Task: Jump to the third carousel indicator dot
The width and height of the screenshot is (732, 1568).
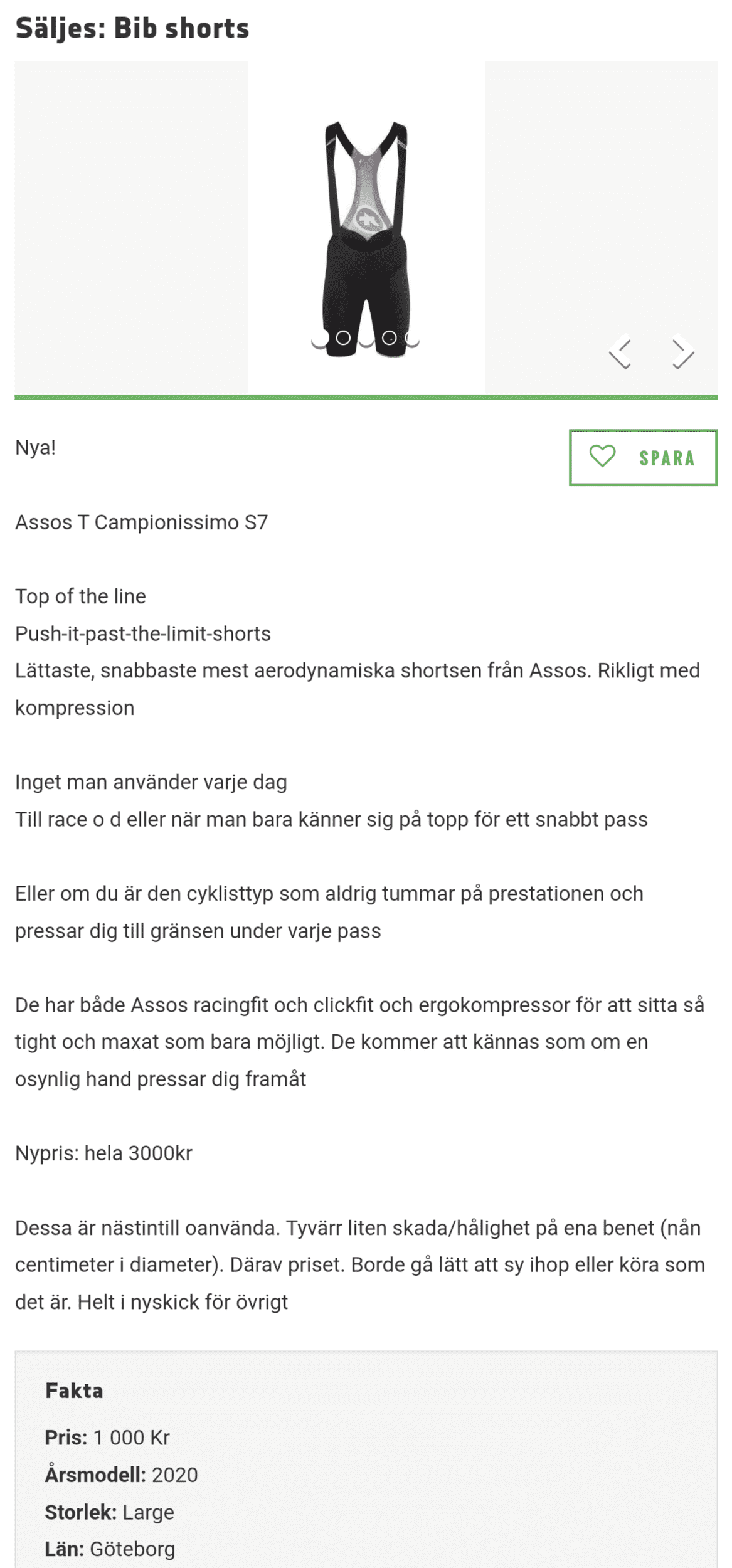Action: pos(366,338)
